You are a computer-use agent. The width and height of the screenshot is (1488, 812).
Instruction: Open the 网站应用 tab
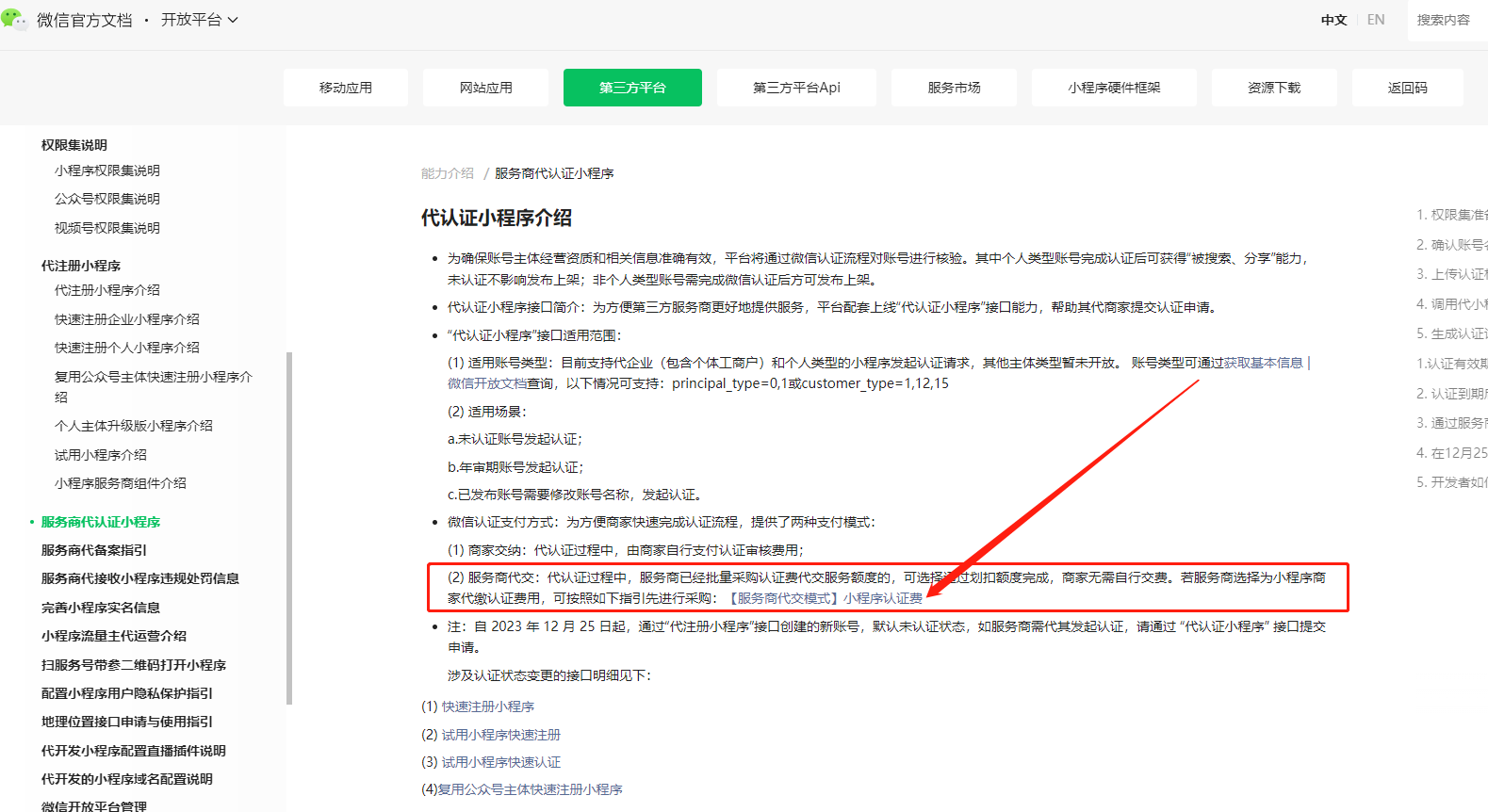486,88
